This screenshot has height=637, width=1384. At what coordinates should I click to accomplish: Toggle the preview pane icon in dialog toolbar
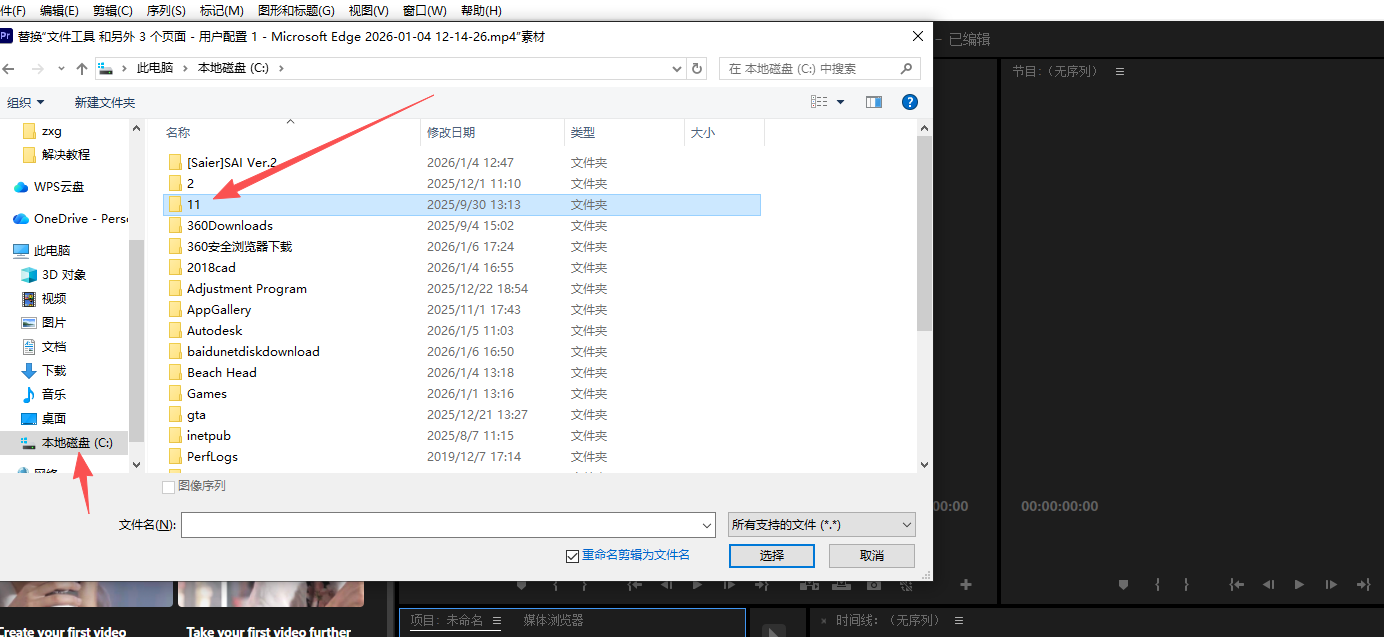[872, 101]
